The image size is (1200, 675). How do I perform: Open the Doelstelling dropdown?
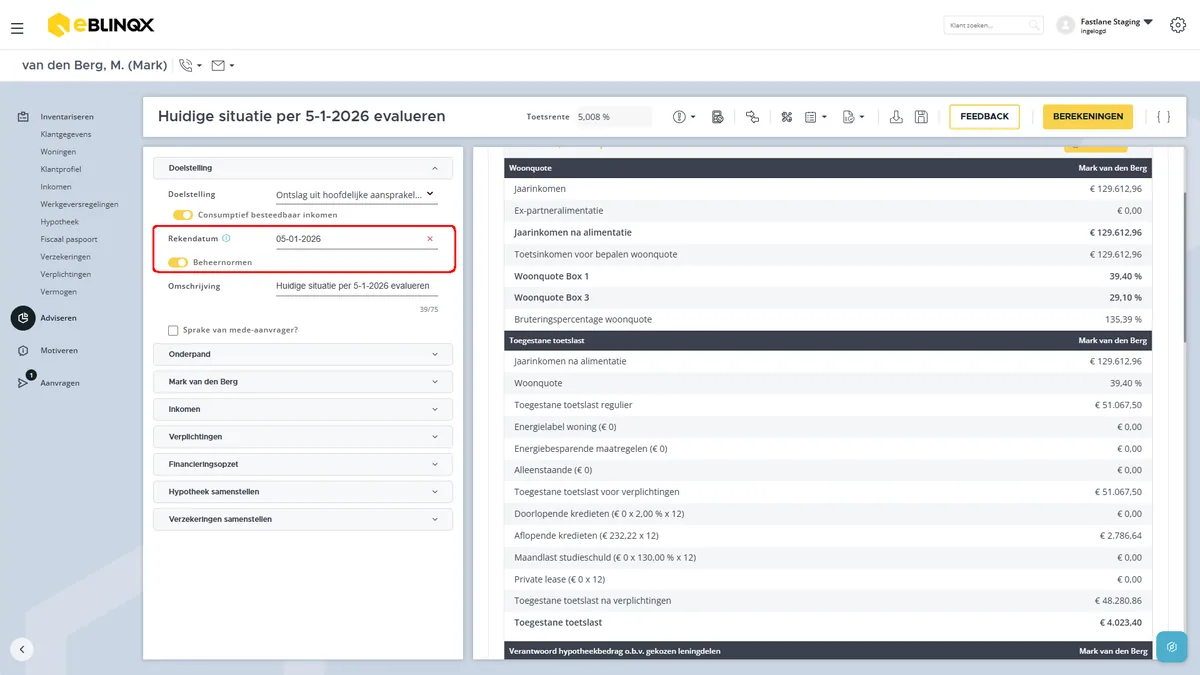356,194
